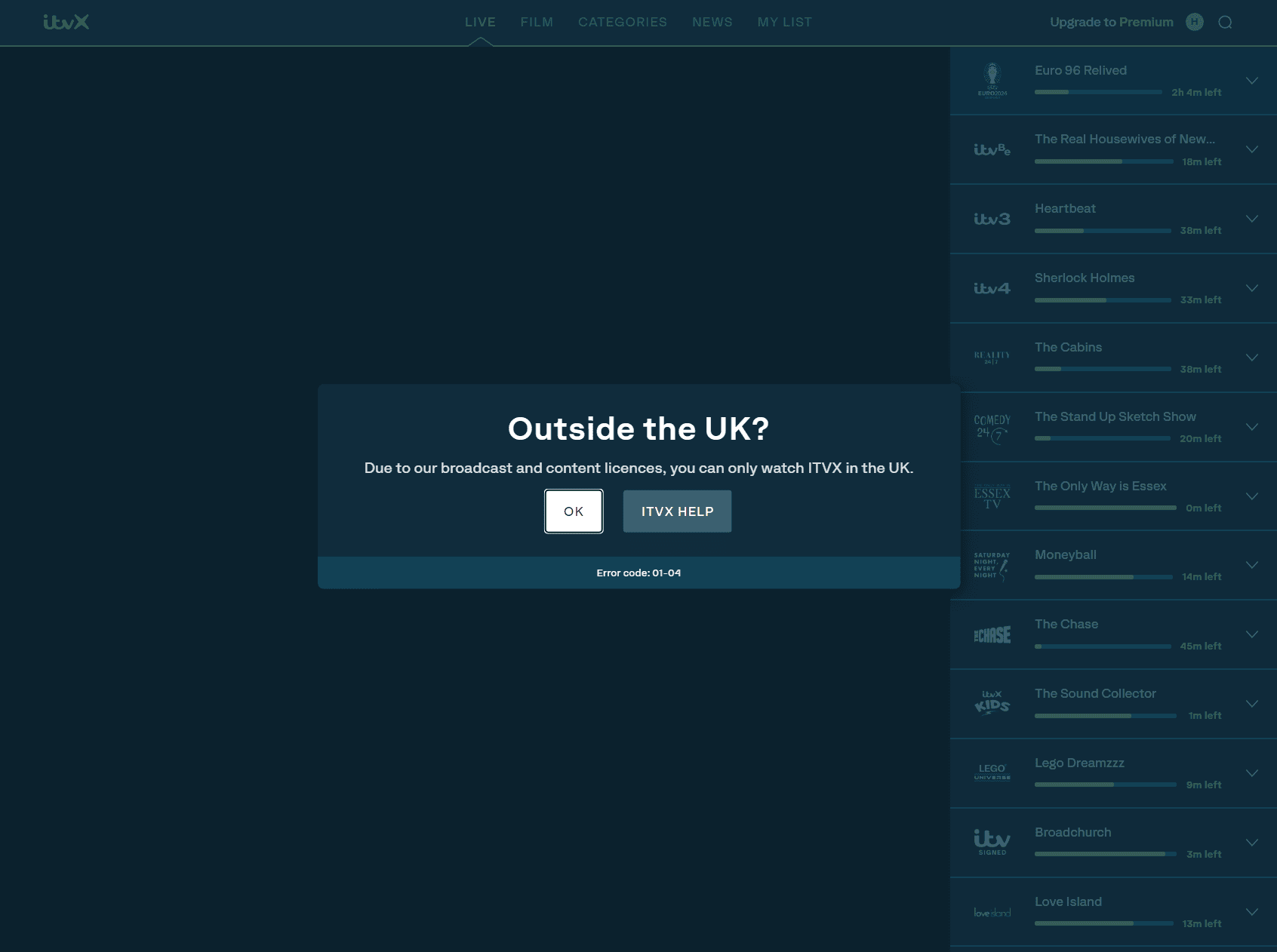Viewport: 1277px width, 952px height.
Task: Select the Comedy 24/7 channel logo
Action: point(992,428)
